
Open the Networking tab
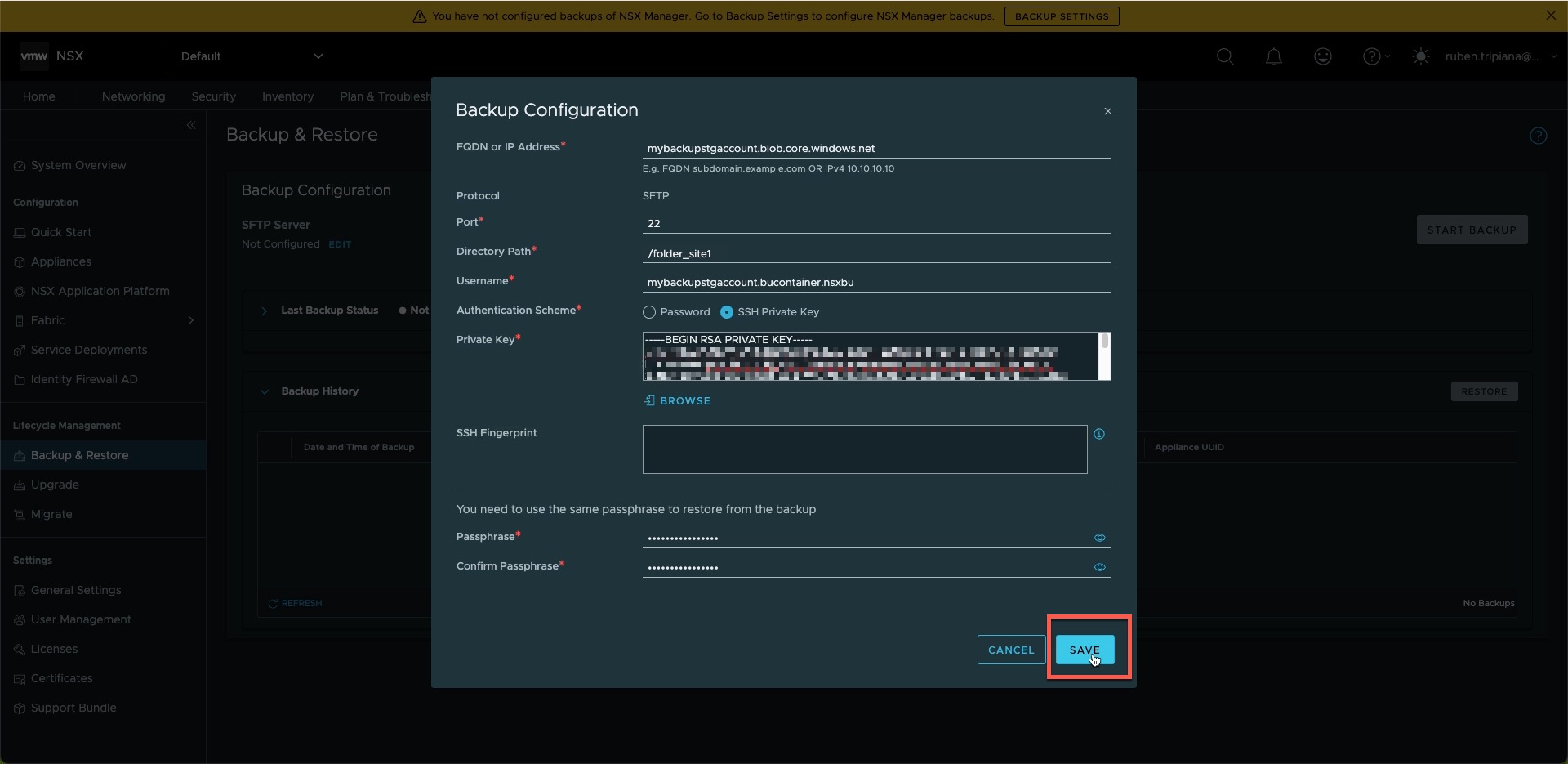coord(133,96)
